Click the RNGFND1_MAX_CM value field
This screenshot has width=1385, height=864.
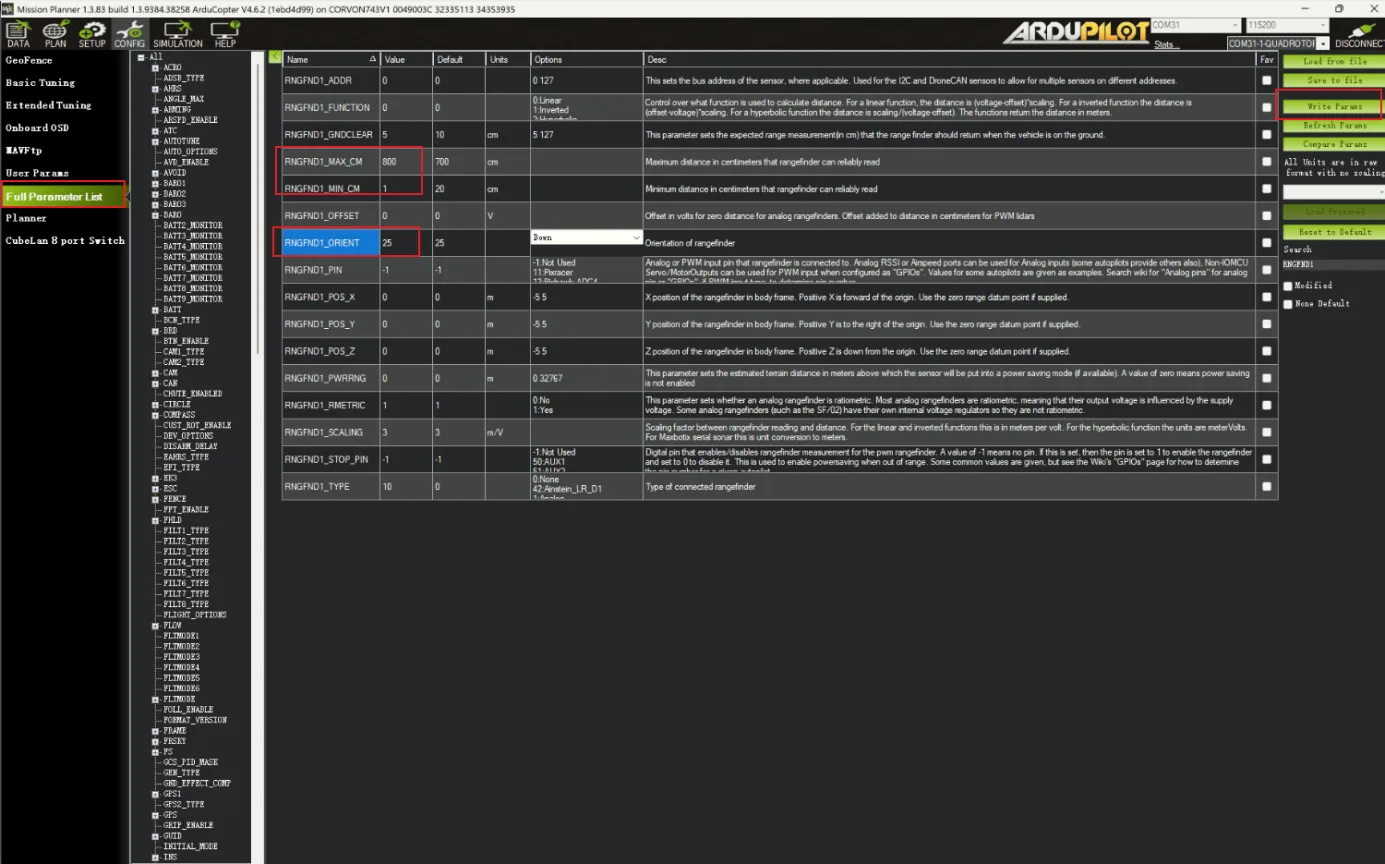[405, 162]
